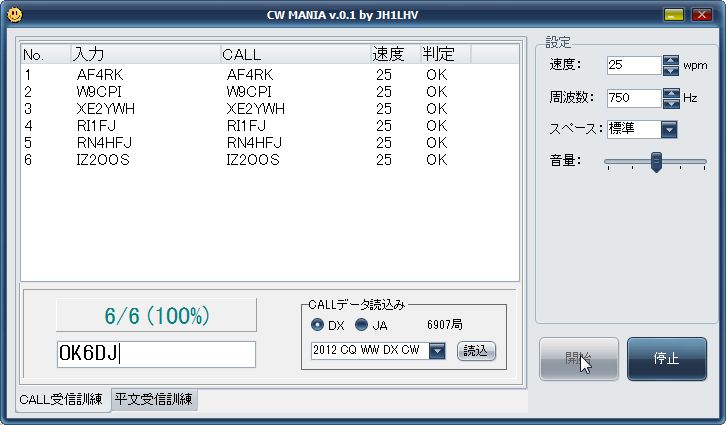Image resolution: width=726 pixels, height=425 pixels.
Task: Decrease speed with the wpm down arrow
Action: 671,70
